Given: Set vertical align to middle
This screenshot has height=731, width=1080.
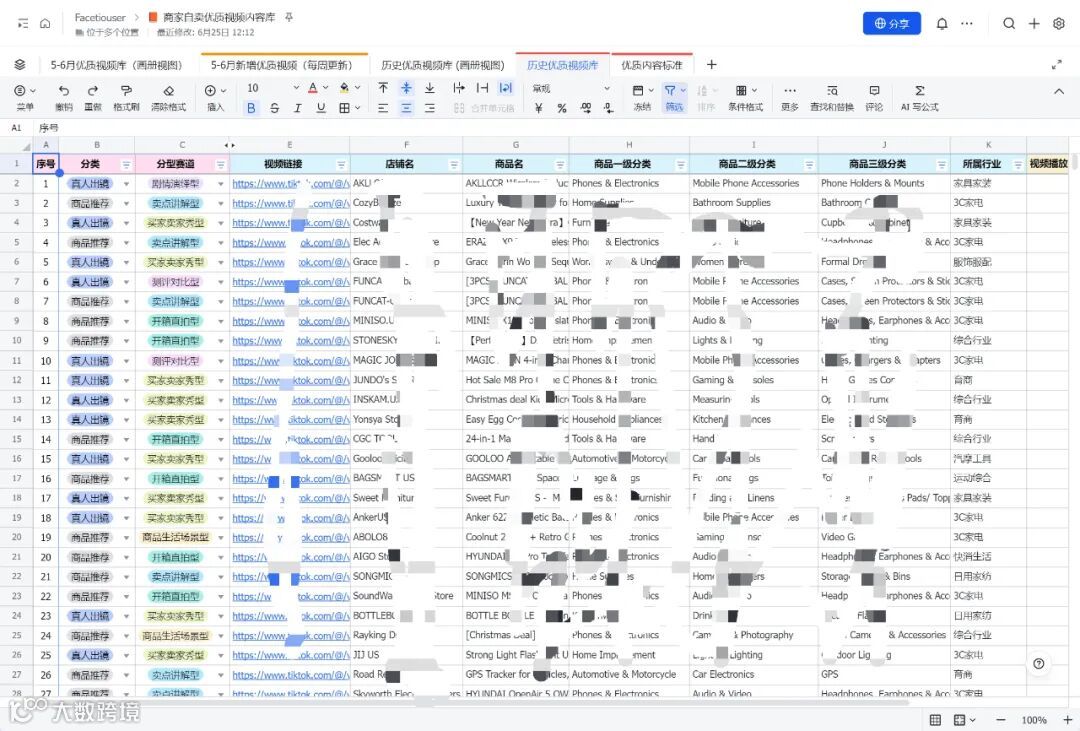Looking at the screenshot, I should (406, 88).
